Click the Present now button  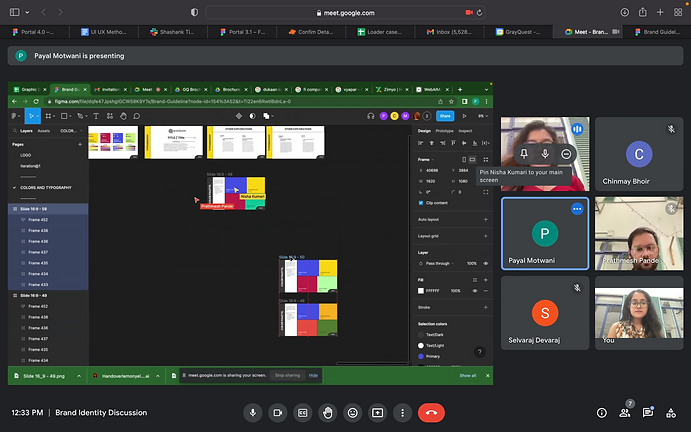tap(377, 413)
